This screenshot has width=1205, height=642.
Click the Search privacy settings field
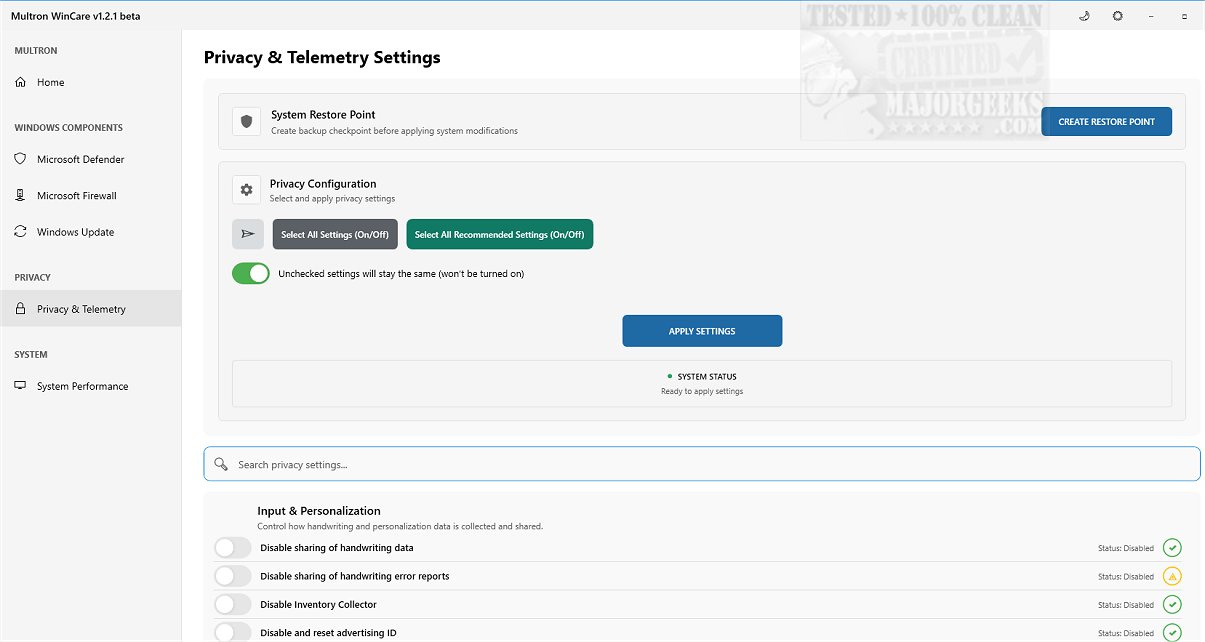point(700,464)
